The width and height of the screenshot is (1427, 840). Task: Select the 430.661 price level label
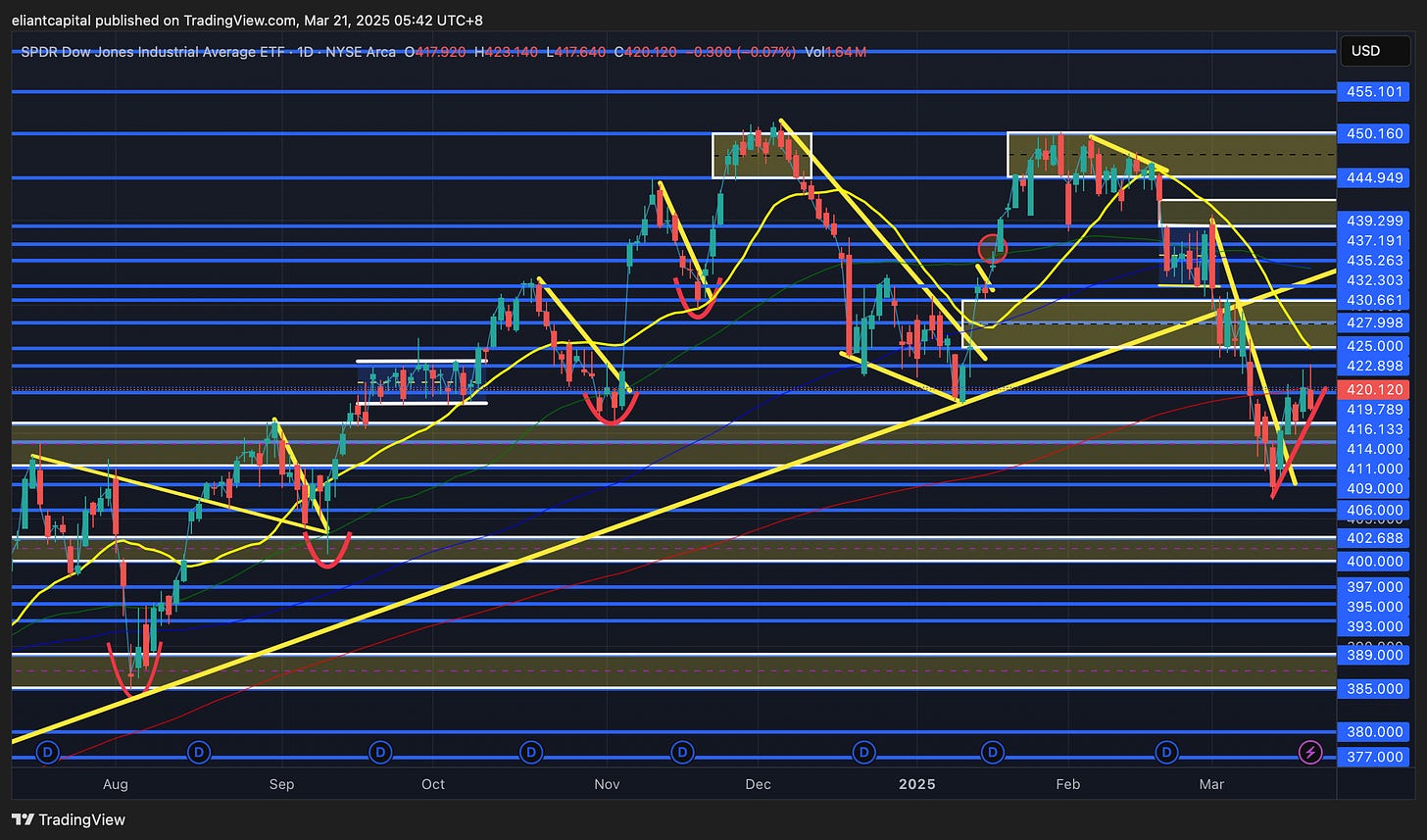click(x=1376, y=301)
